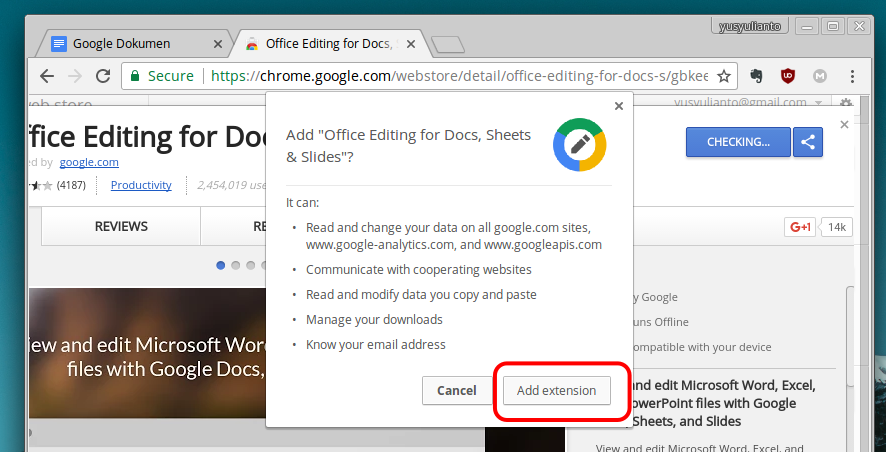Click the G+1 button
886x452 pixels.
click(x=800, y=227)
